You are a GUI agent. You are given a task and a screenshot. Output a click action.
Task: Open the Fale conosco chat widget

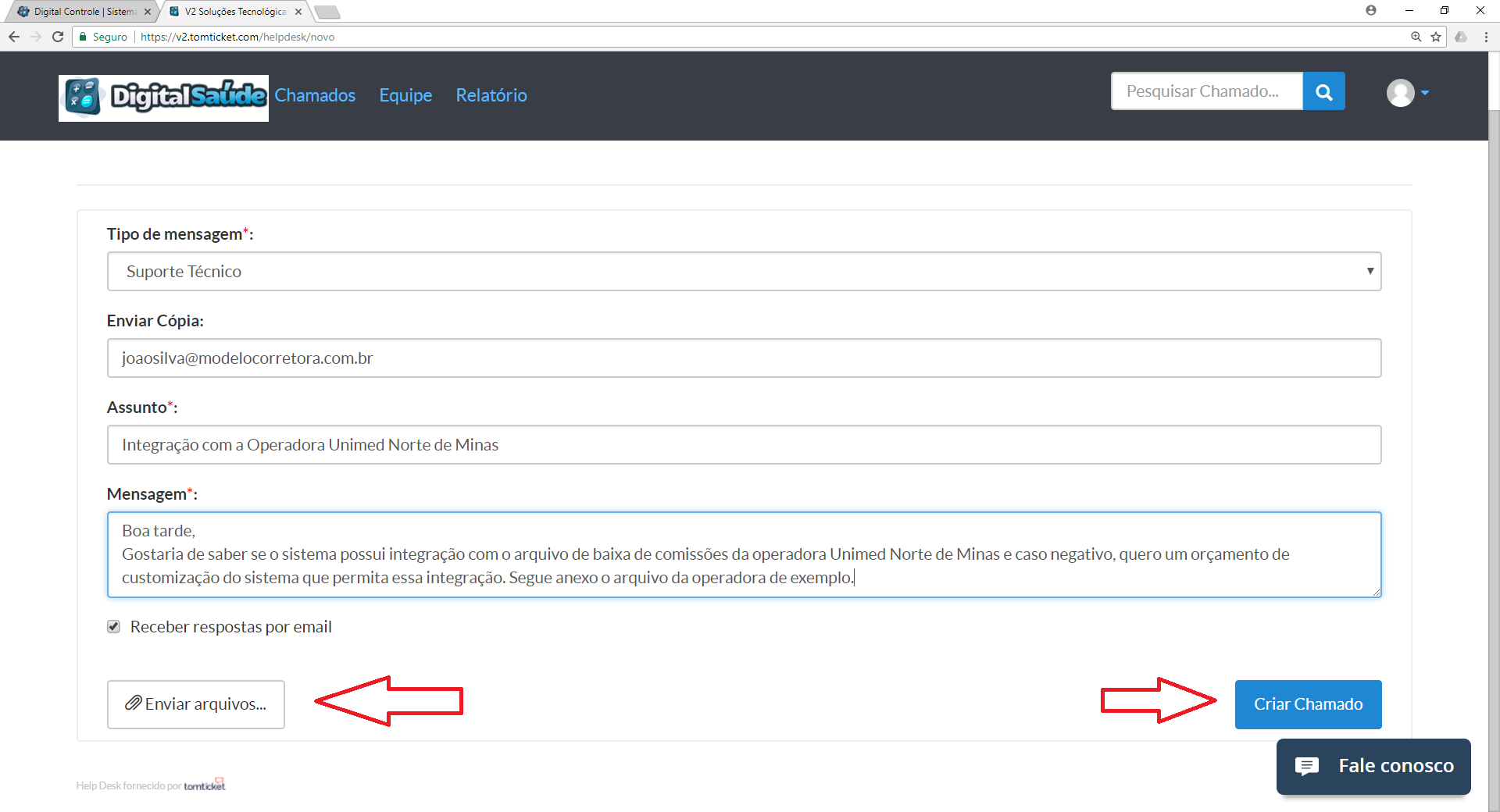pyautogui.click(x=1373, y=766)
